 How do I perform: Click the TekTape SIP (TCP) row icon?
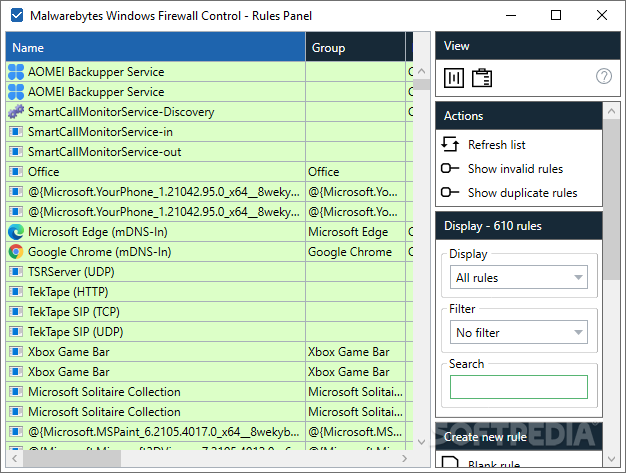pyautogui.click(x=16, y=312)
